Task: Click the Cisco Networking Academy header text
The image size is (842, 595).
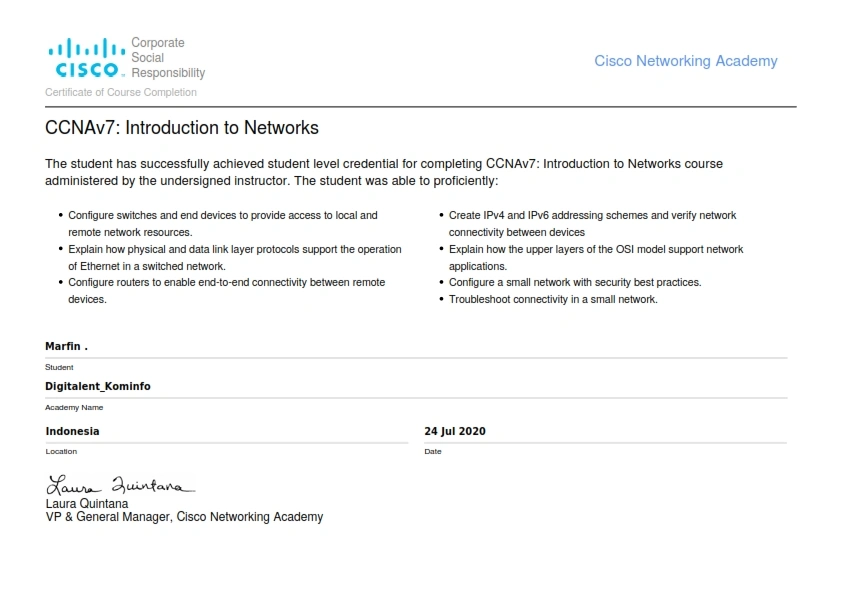Action: (685, 61)
